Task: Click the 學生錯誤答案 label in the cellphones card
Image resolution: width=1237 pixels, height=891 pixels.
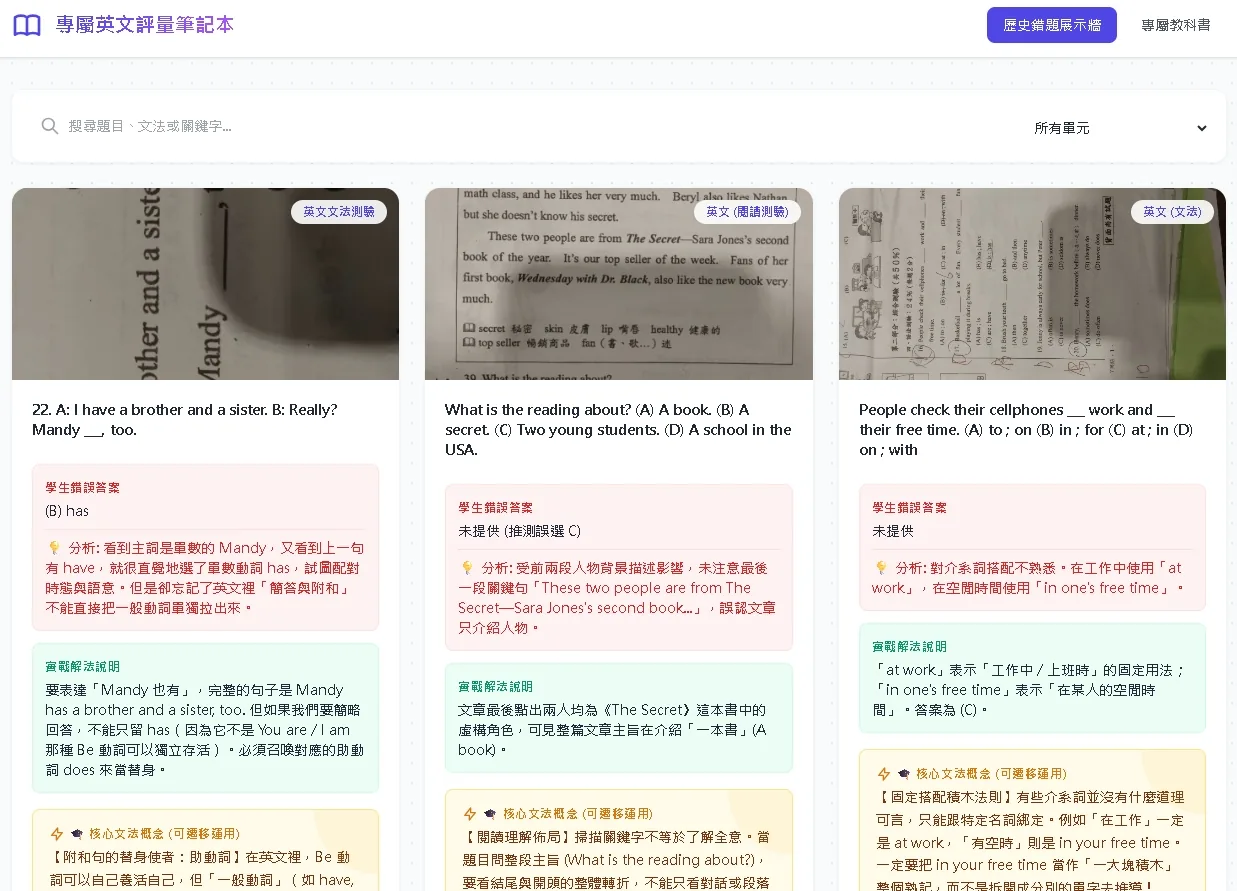Action: point(909,508)
